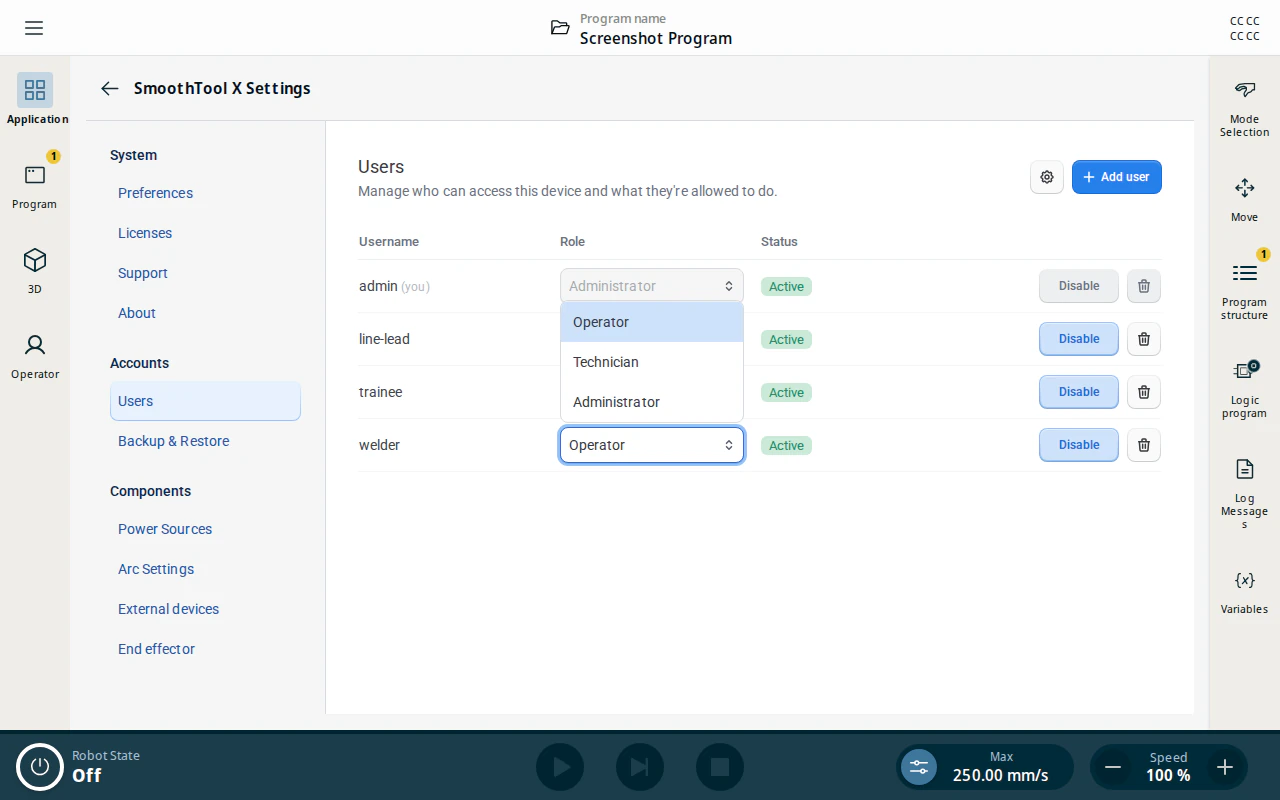Click the welder Active status badge
1280x800 pixels.
(786, 445)
